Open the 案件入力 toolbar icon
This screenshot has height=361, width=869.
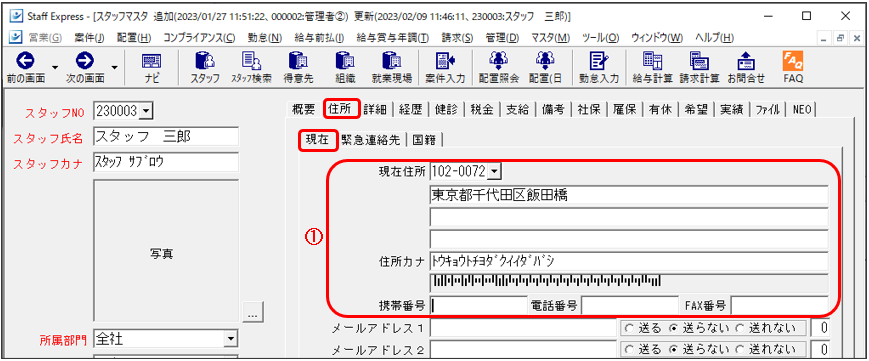point(445,68)
